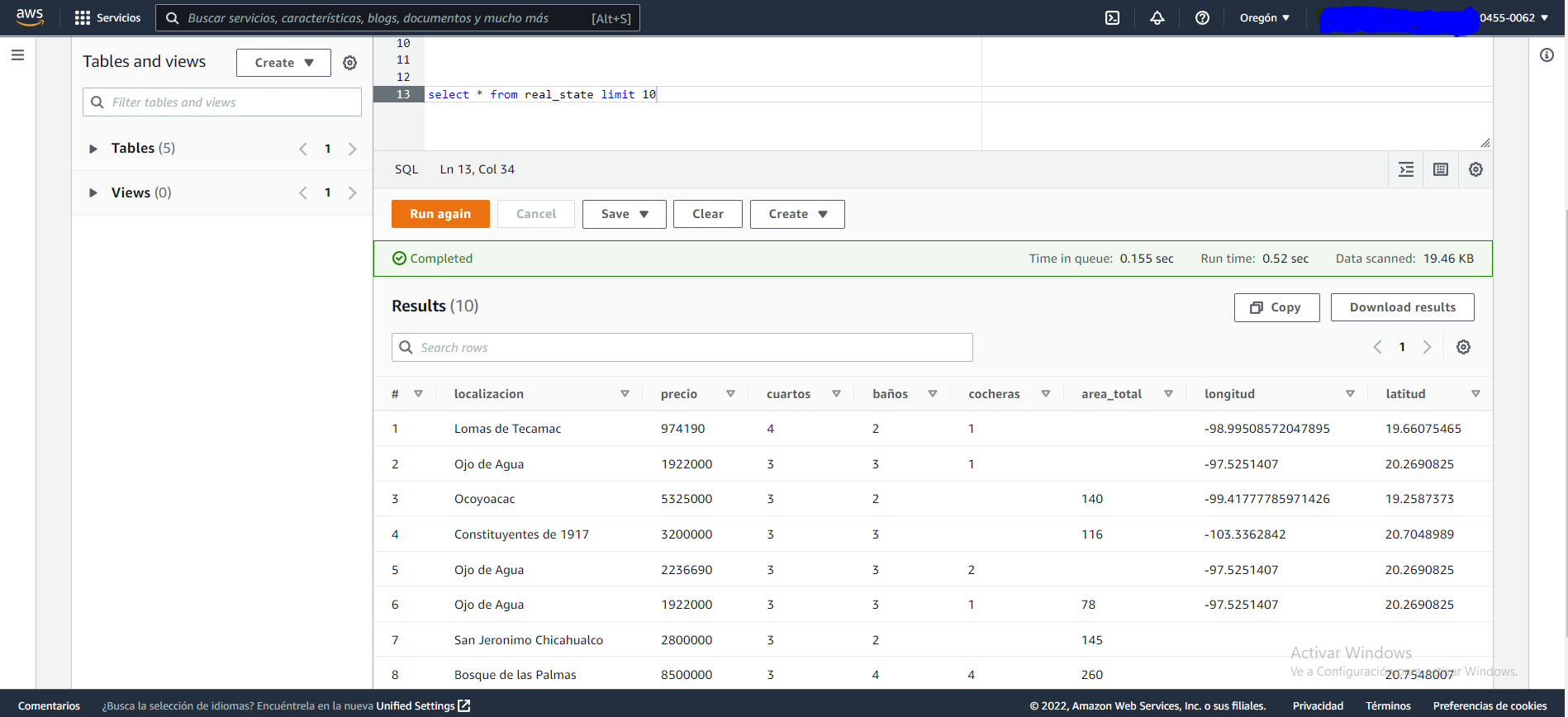Open the Save dropdown button
The image size is (1568, 717).
624,214
